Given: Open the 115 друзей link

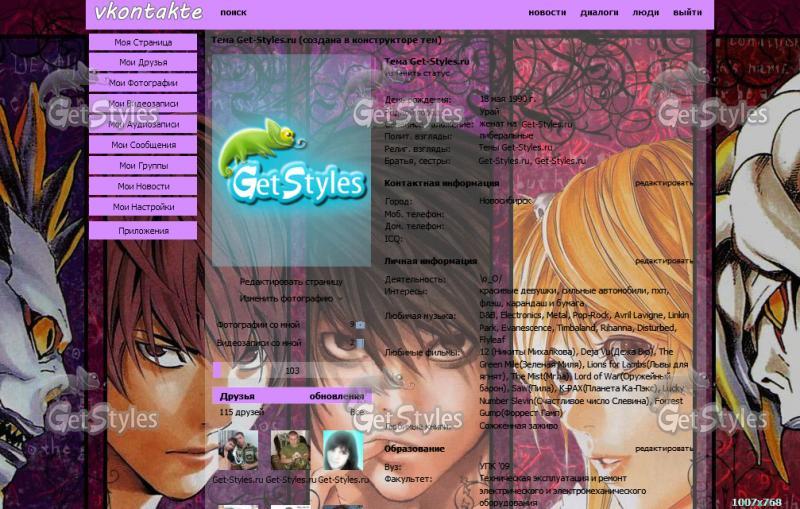Looking at the screenshot, I should (242, 412).
